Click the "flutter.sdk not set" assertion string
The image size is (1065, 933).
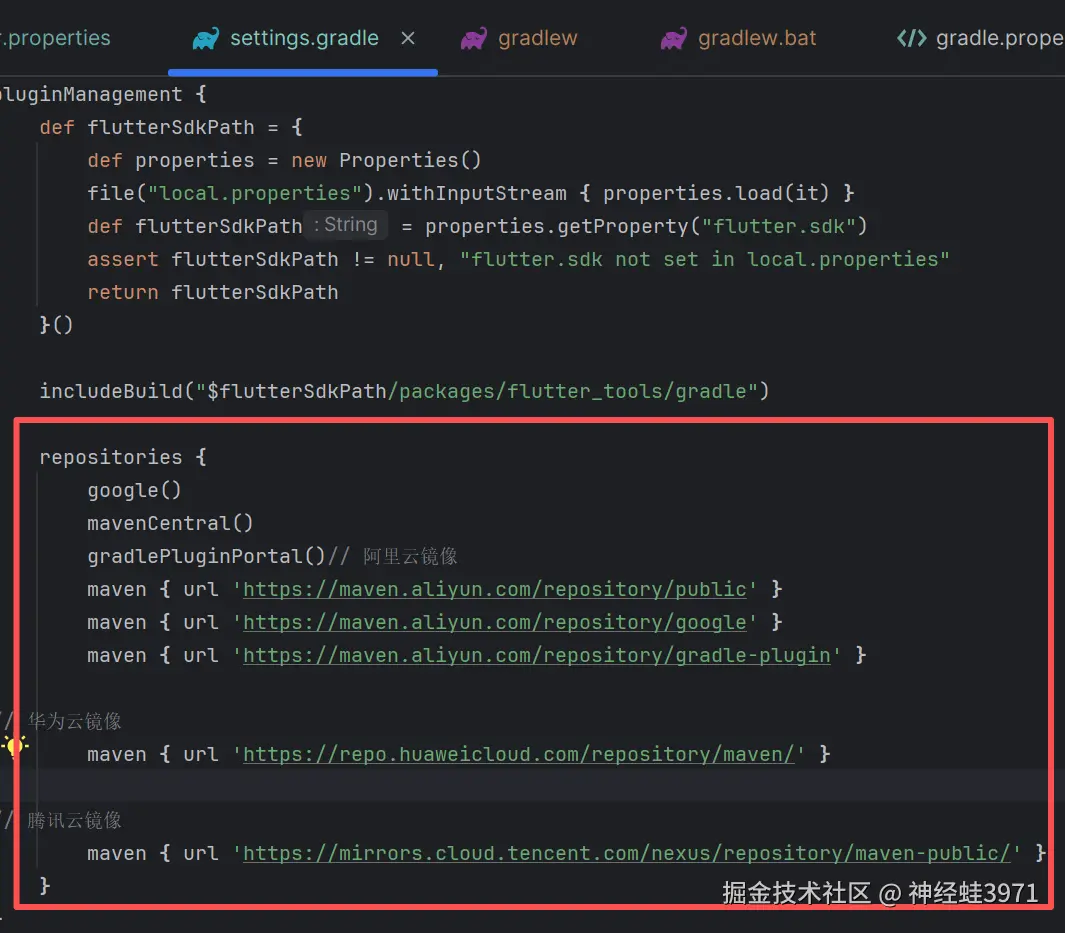tap(705, 259)
